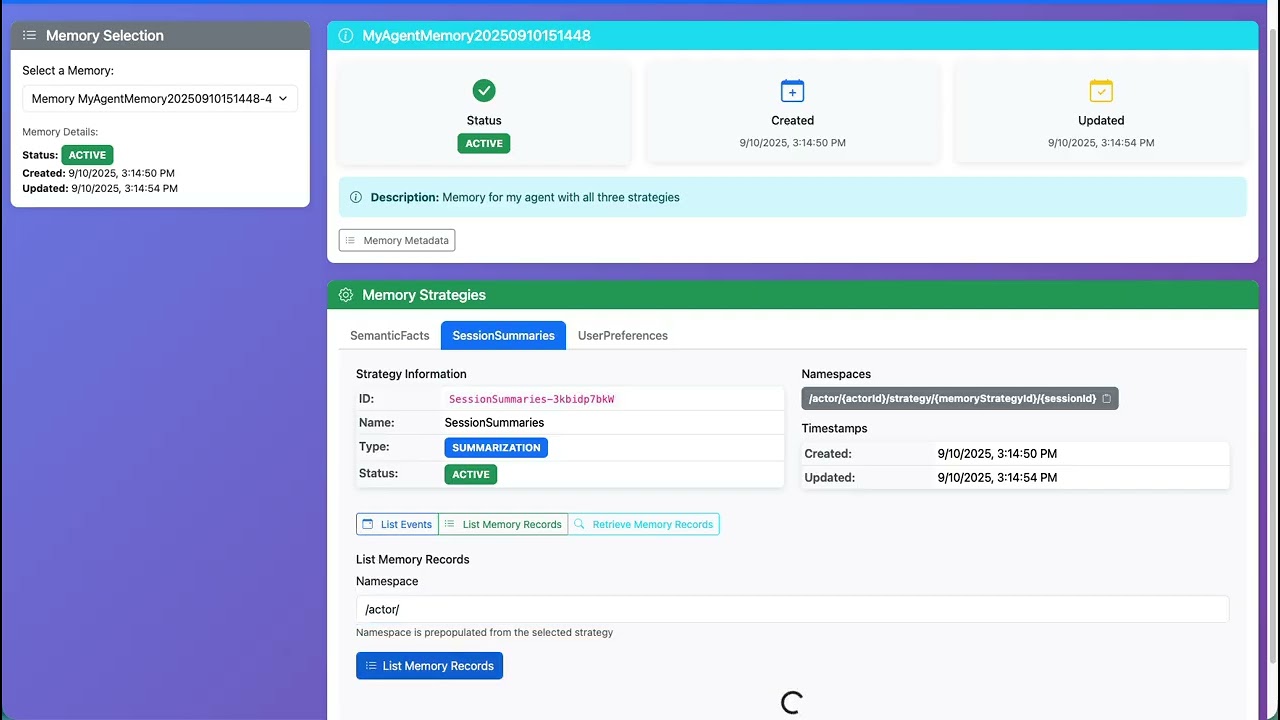Click the Timestamps heading

[x=834, y=428]
